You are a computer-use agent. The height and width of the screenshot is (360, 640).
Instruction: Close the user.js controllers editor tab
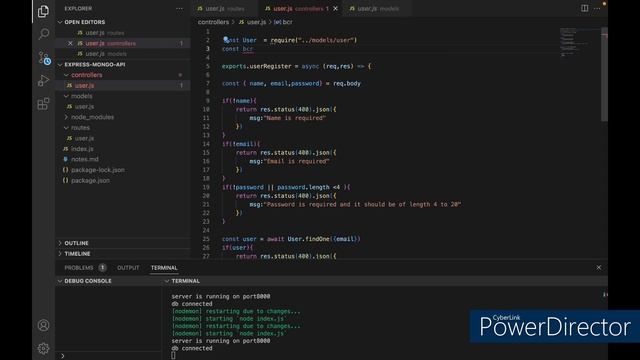(x=336, y=9)
